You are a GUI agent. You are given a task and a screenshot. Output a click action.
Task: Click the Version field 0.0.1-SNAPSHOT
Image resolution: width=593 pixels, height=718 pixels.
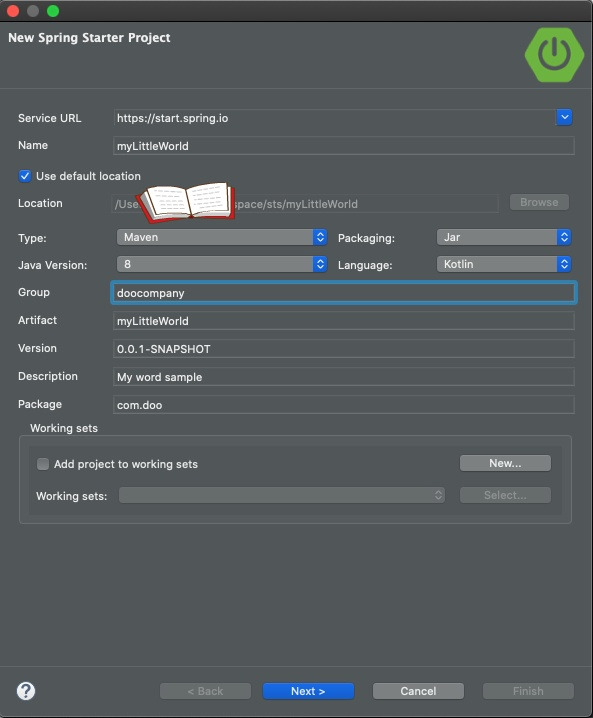point(343,348)
